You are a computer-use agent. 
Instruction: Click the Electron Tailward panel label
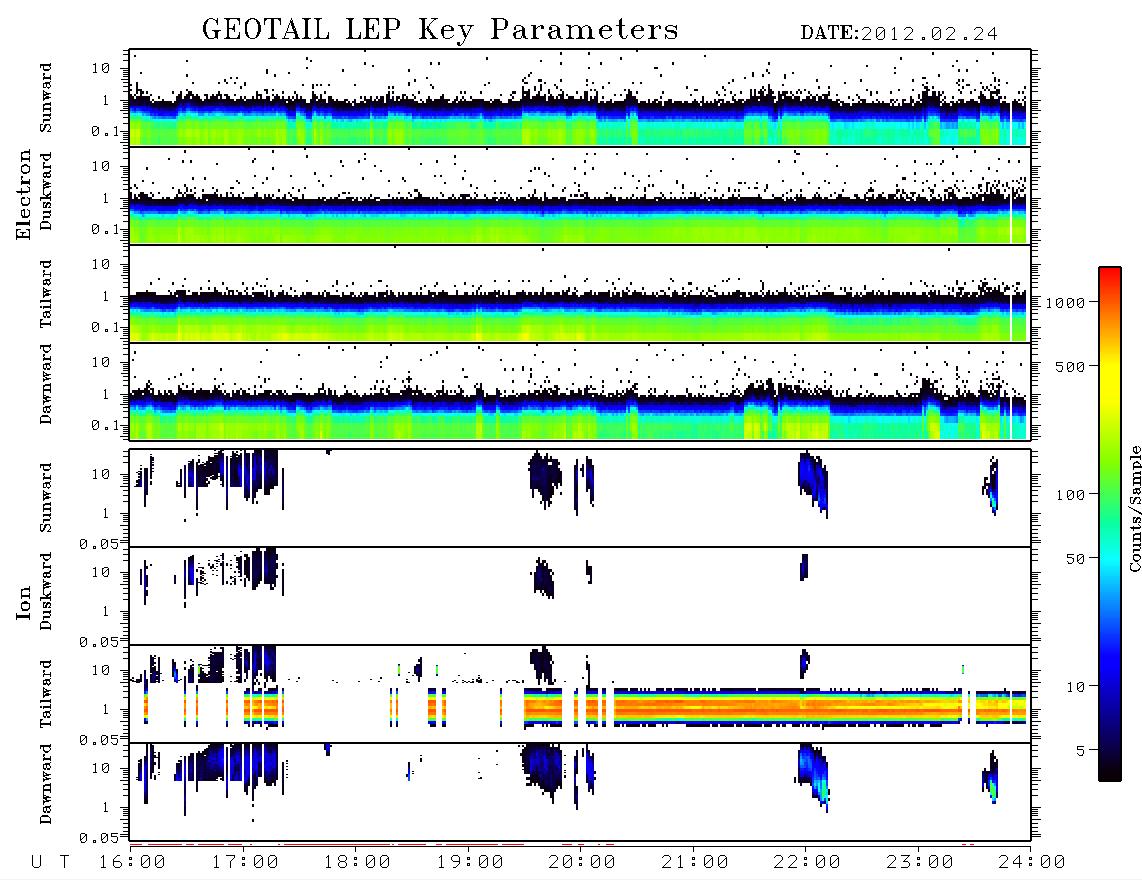click(x=46, y=294)
